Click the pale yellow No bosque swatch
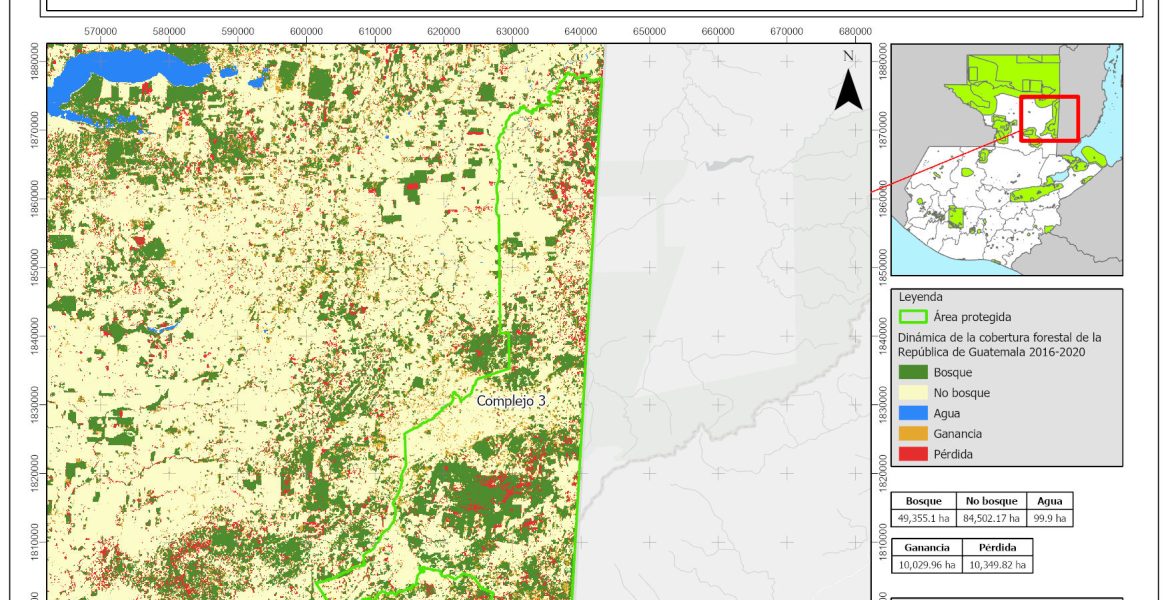 tap(911, 393)
